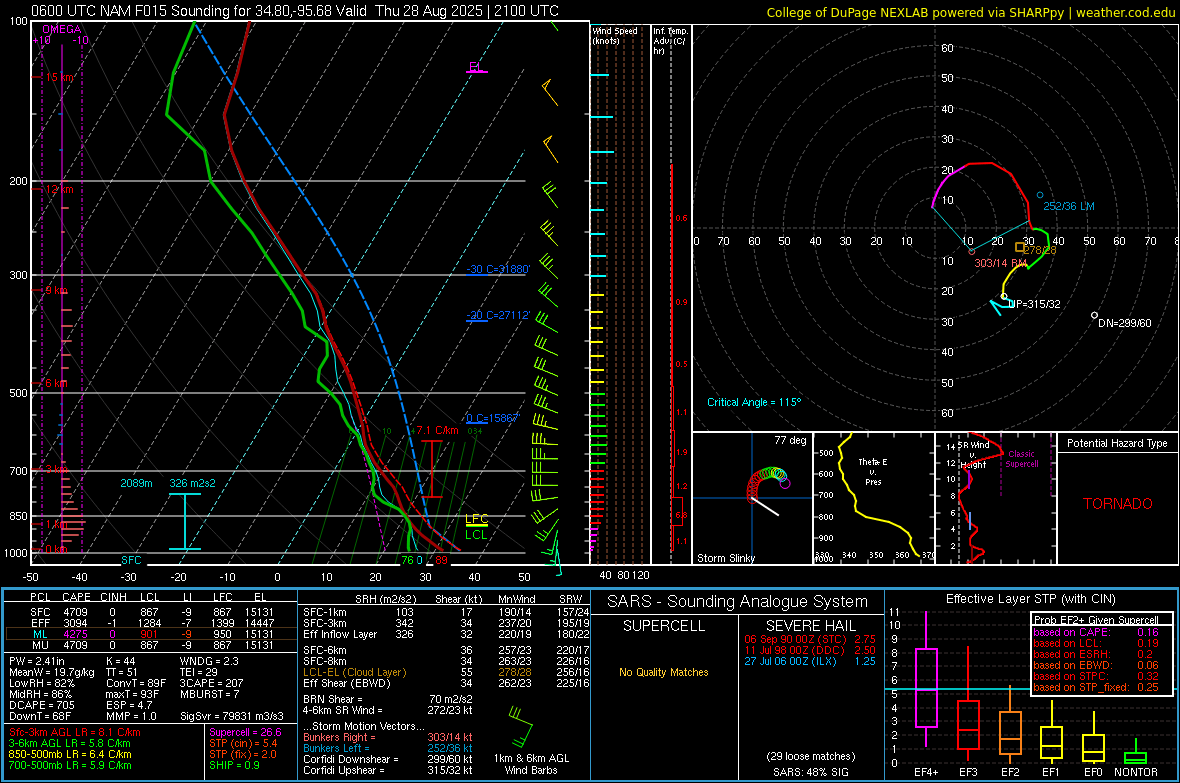Image resolution: width=1180 pixels, height=783 pixels.
Task: Click the K = 44 index value
Action: click(121, 661)
